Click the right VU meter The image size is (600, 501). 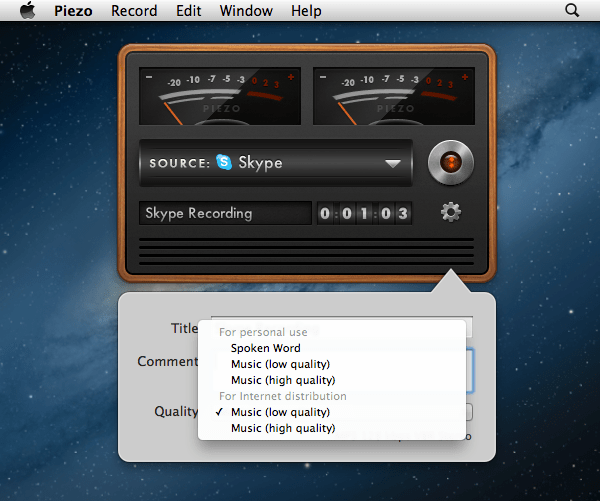(x=394, y=96)
